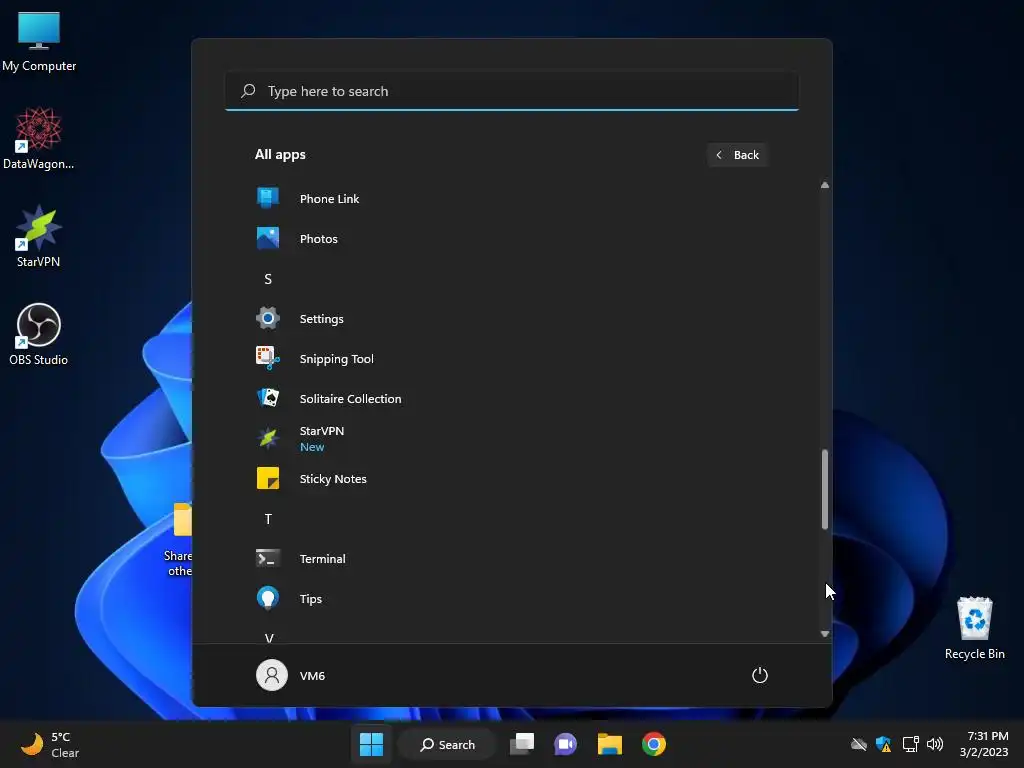The height and width of the screenshot is (768, 1024).
Task: Click the app list scrollbar thumb
Action: click(825, 489)
